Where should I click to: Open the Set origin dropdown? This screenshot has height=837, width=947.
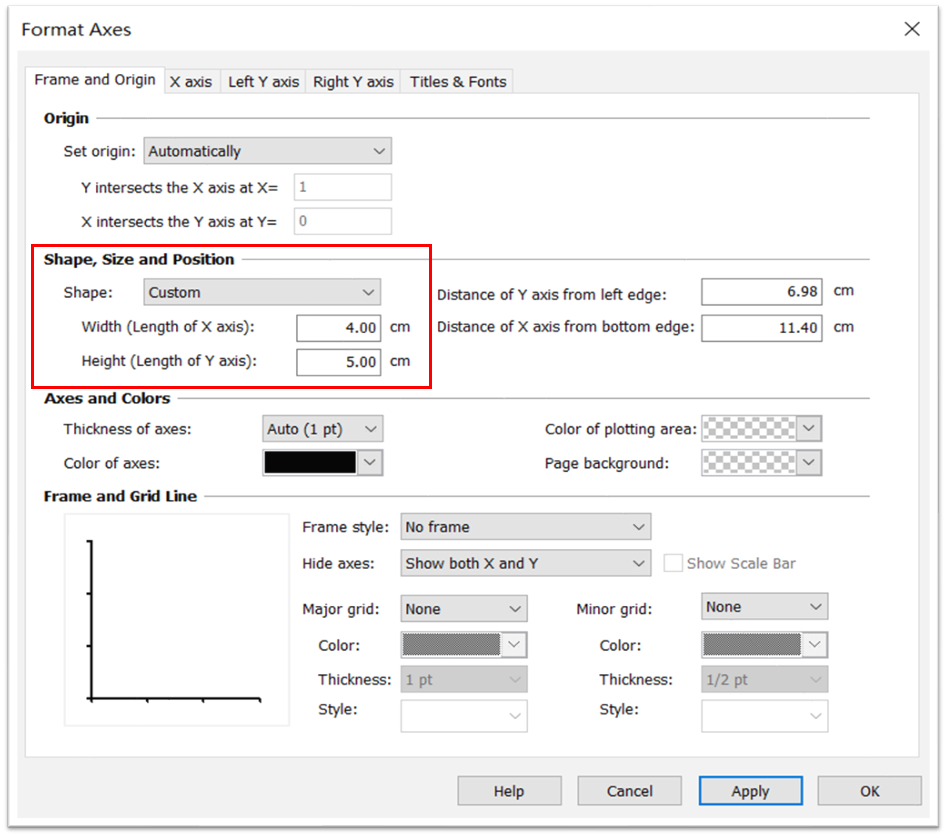click(267, 151)
